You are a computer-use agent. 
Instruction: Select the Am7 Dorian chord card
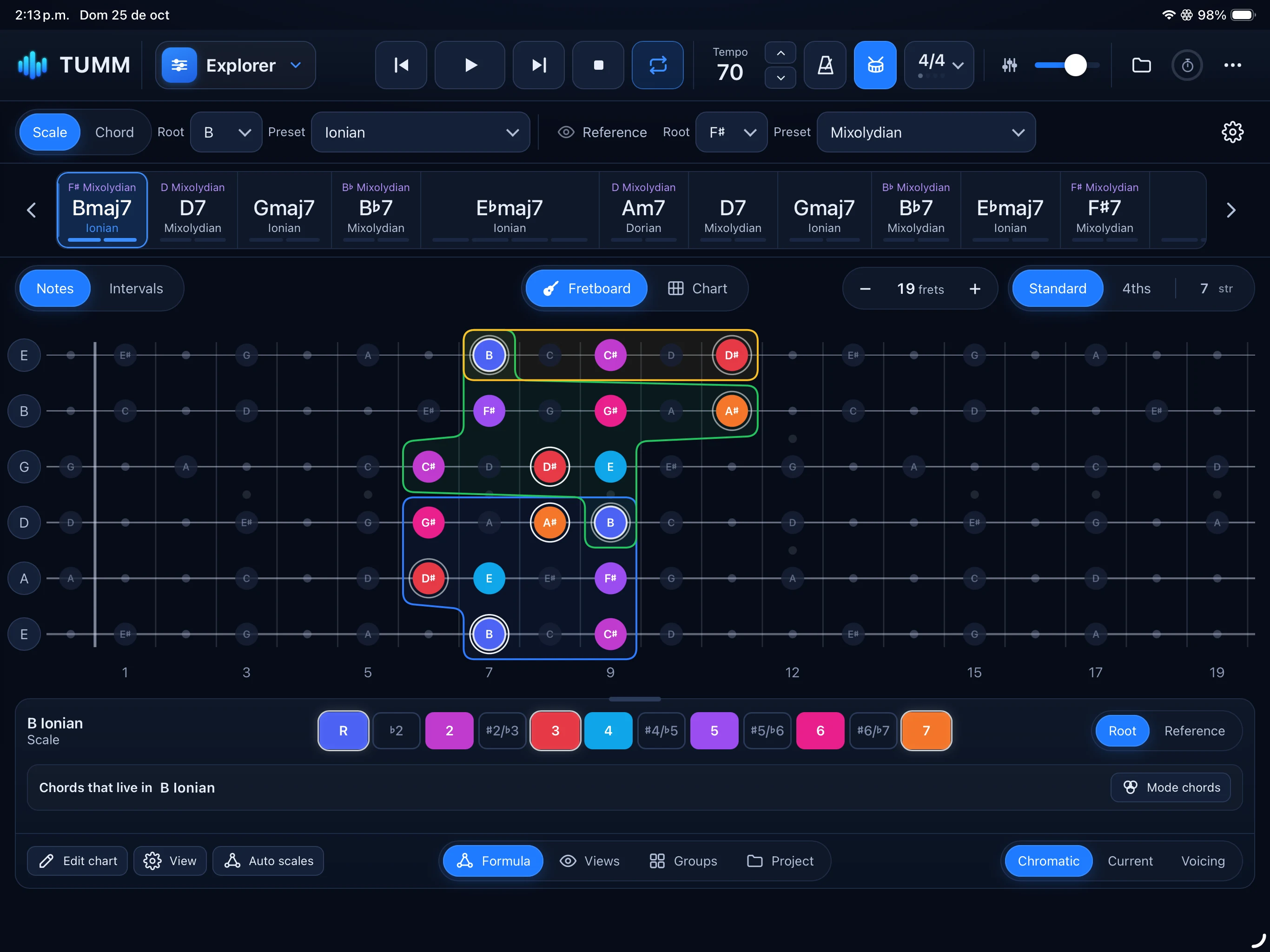(643, 210)
